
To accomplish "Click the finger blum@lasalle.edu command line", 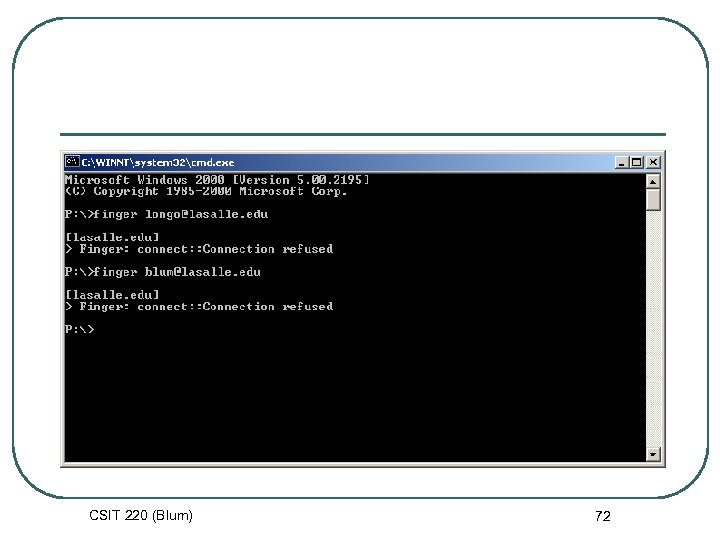I will [x=163, y=272].
